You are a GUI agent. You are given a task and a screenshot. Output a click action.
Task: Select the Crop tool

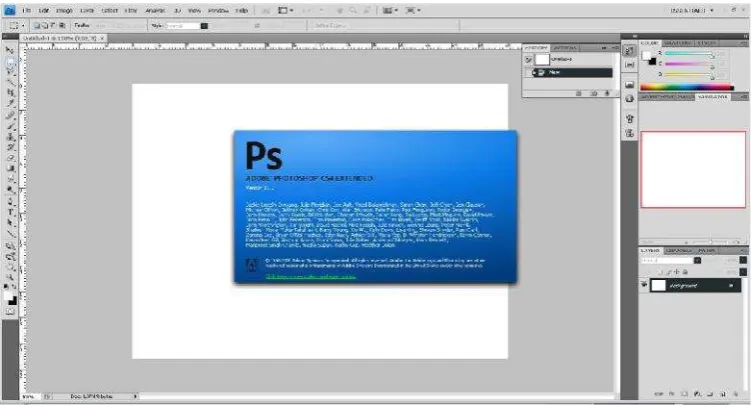[10, 92]
